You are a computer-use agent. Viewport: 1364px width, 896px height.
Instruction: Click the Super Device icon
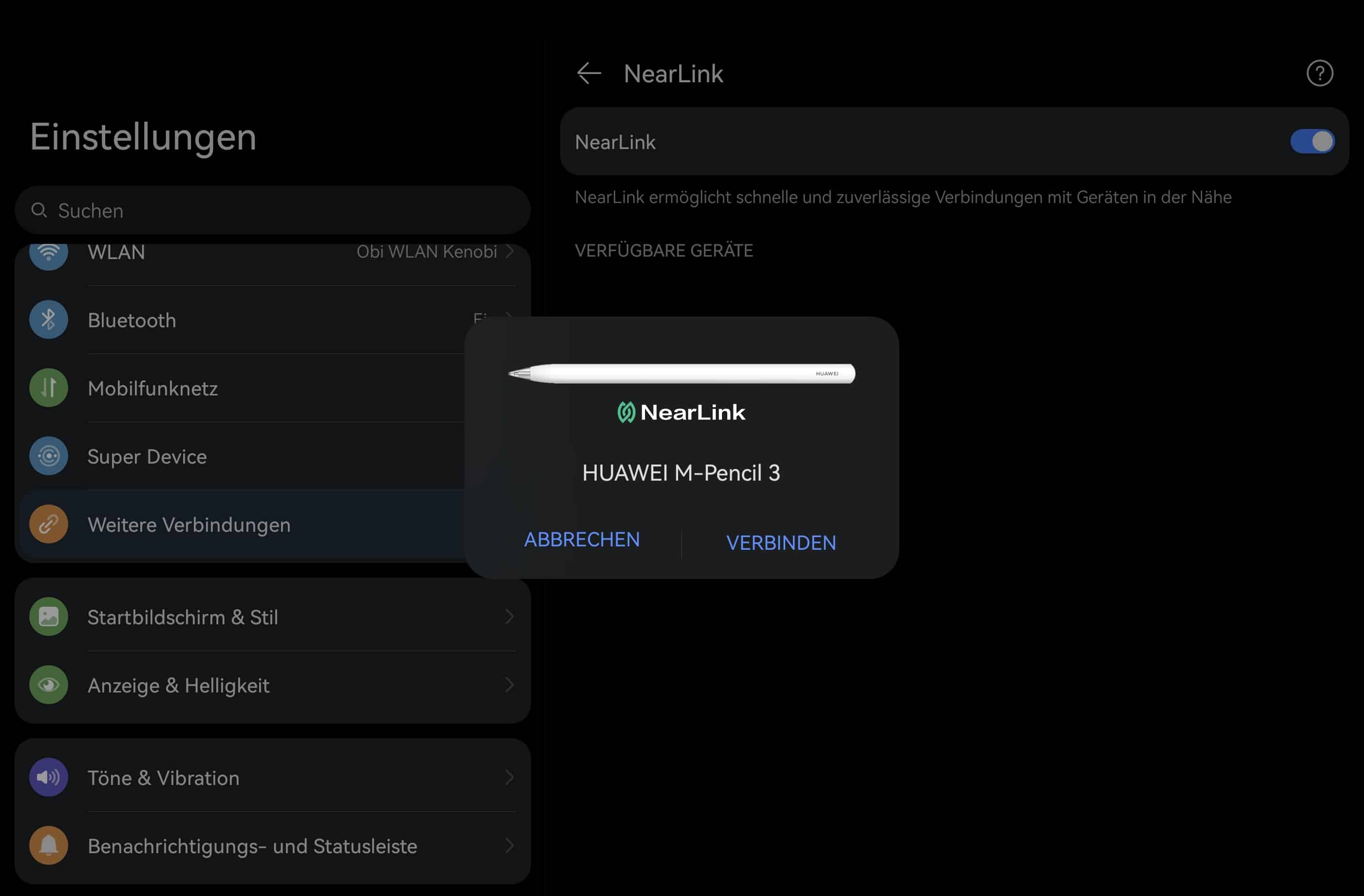[x=49, y=456]
